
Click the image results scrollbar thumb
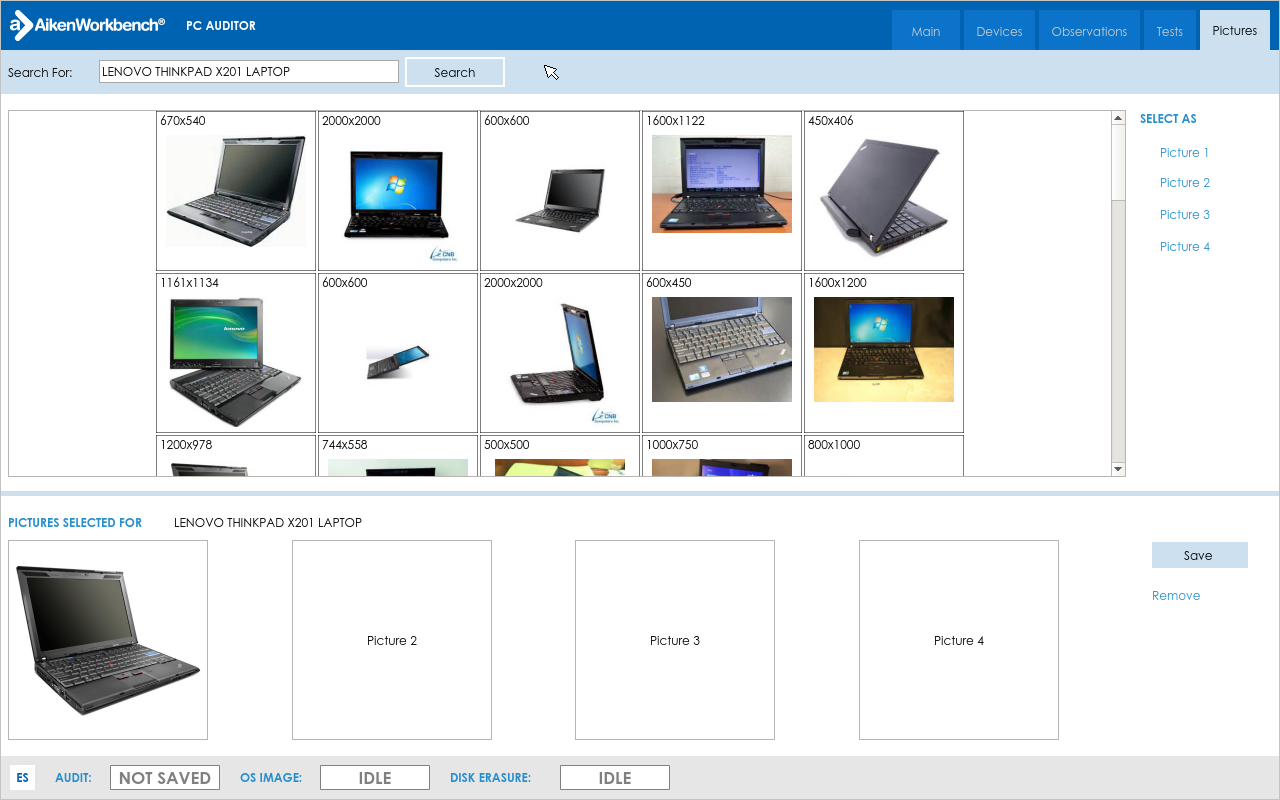point(1119,162)
